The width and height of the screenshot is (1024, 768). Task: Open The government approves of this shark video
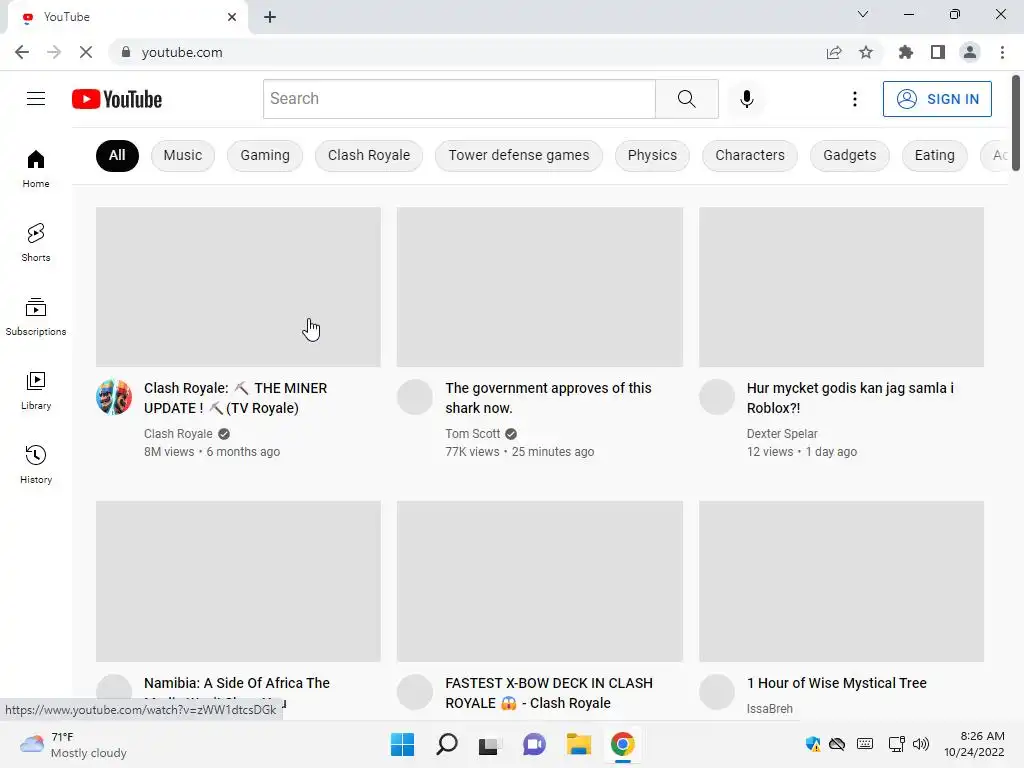[548, 398]
